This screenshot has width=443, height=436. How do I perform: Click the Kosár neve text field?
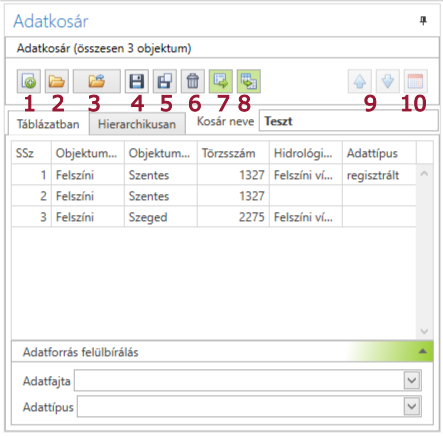349,121
